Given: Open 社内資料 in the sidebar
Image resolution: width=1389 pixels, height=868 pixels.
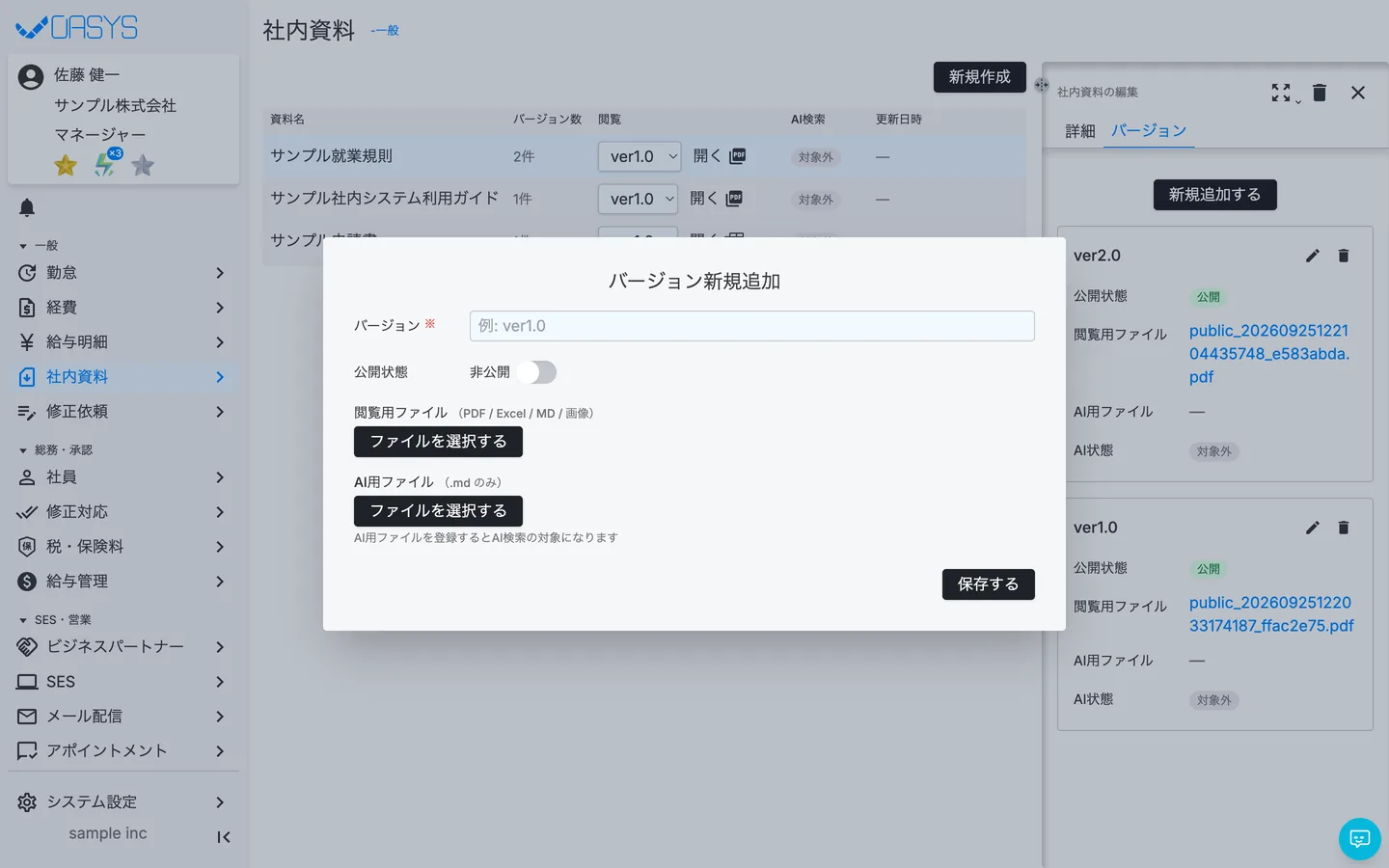Looking at the screenshot, I should point(123,377).
